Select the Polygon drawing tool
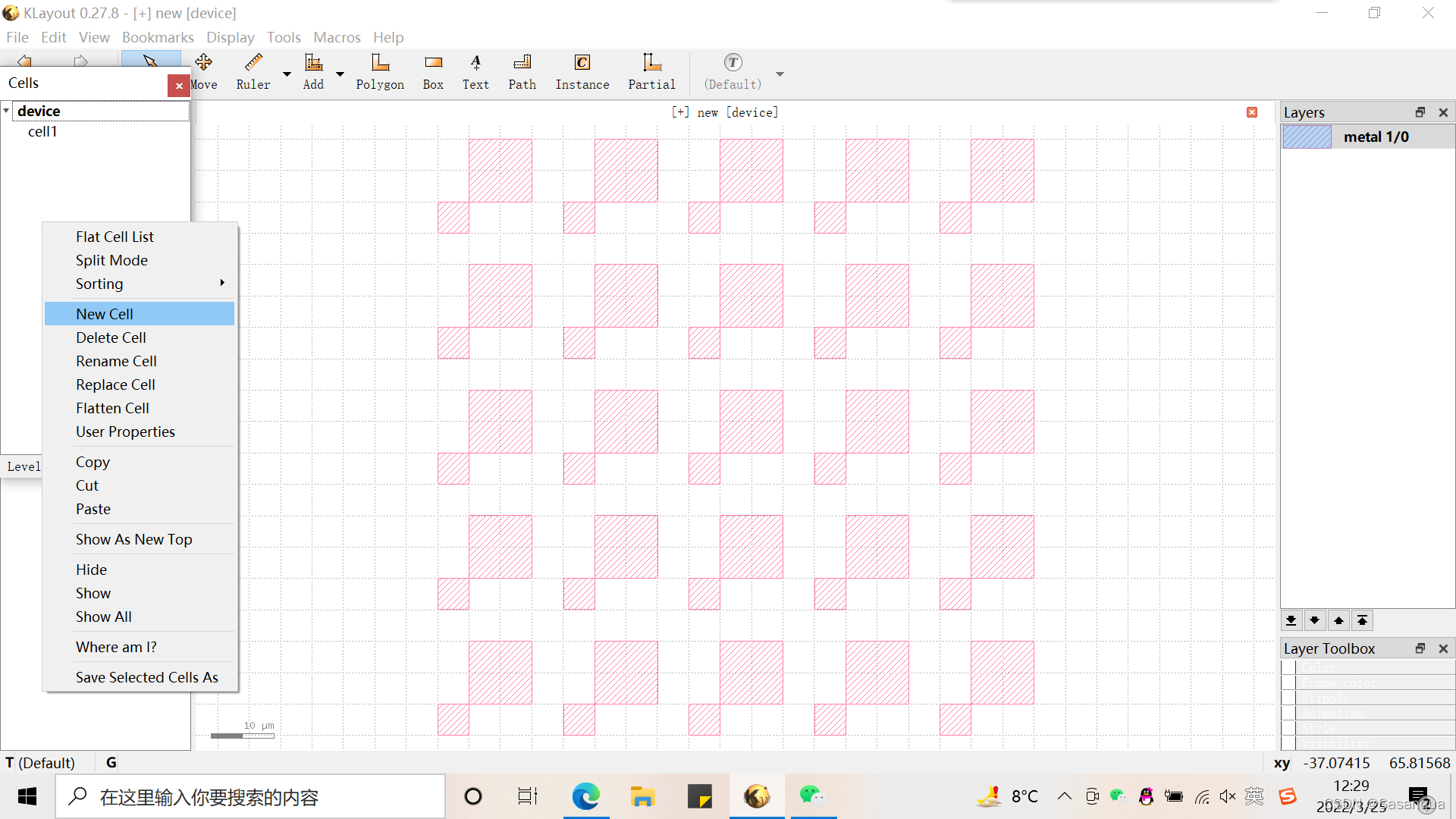 (380, 72)
